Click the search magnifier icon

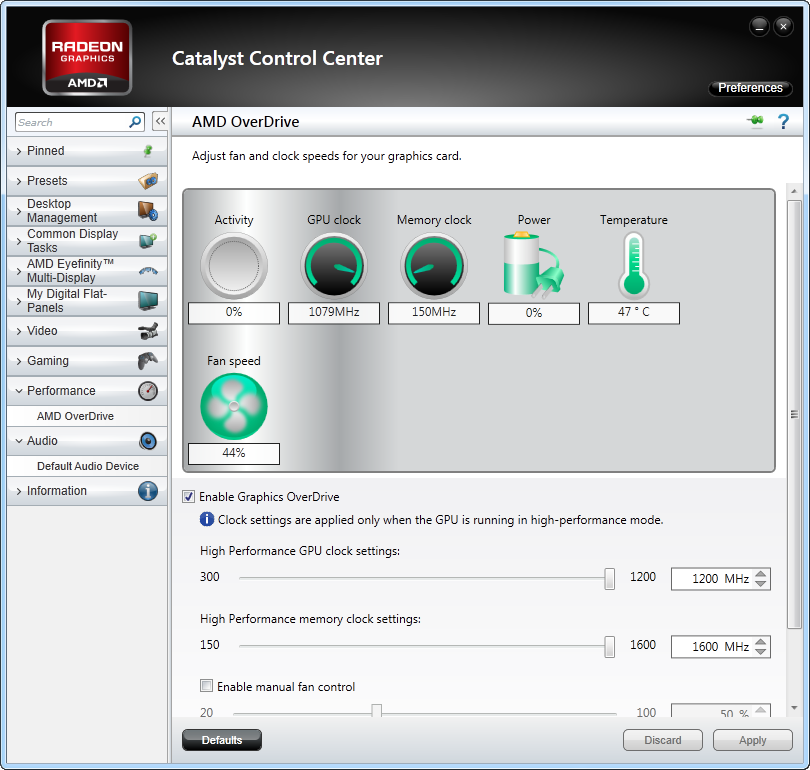135,122
